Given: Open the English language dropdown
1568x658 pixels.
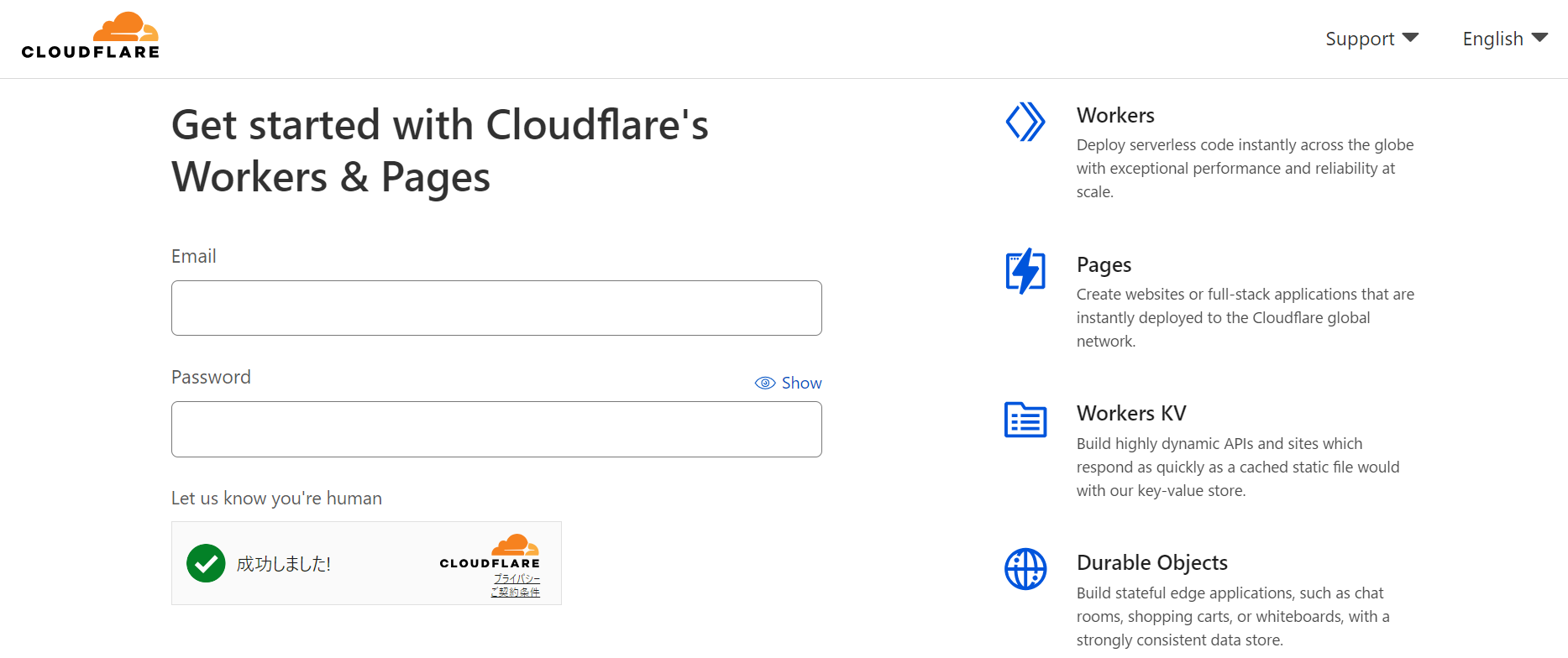Looking at the screenshot, I should point(1505,39).
